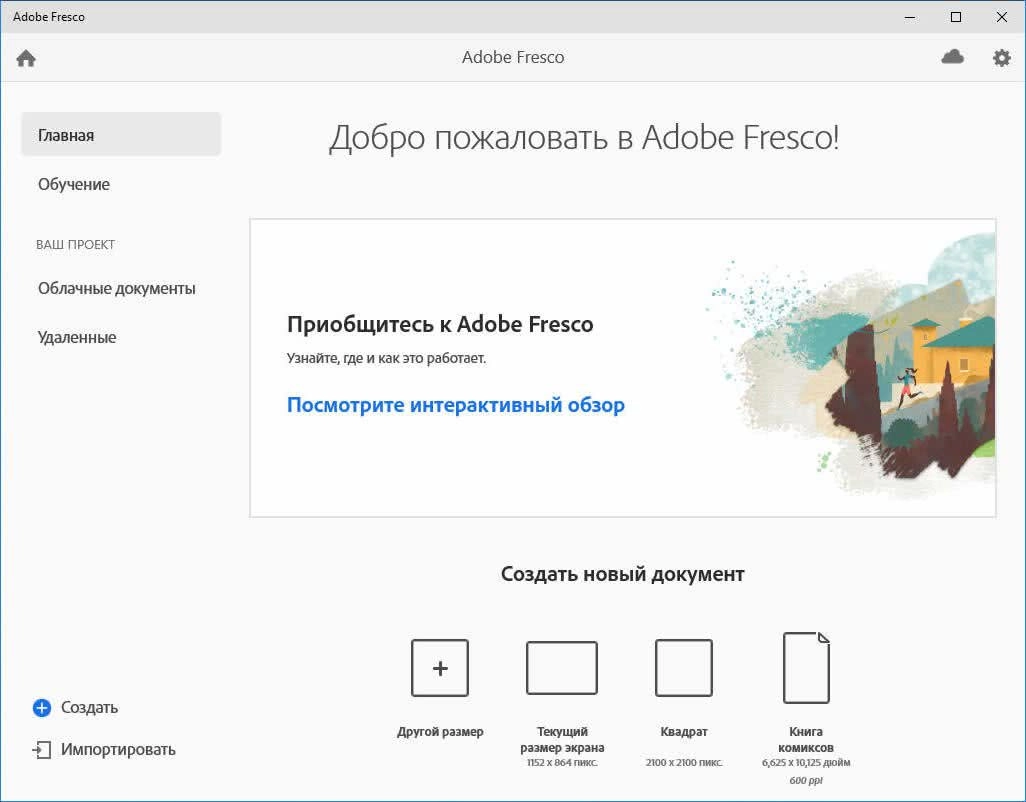Open Облачные документы in the sidebar
1026x802 pixels.
[116, 288]
